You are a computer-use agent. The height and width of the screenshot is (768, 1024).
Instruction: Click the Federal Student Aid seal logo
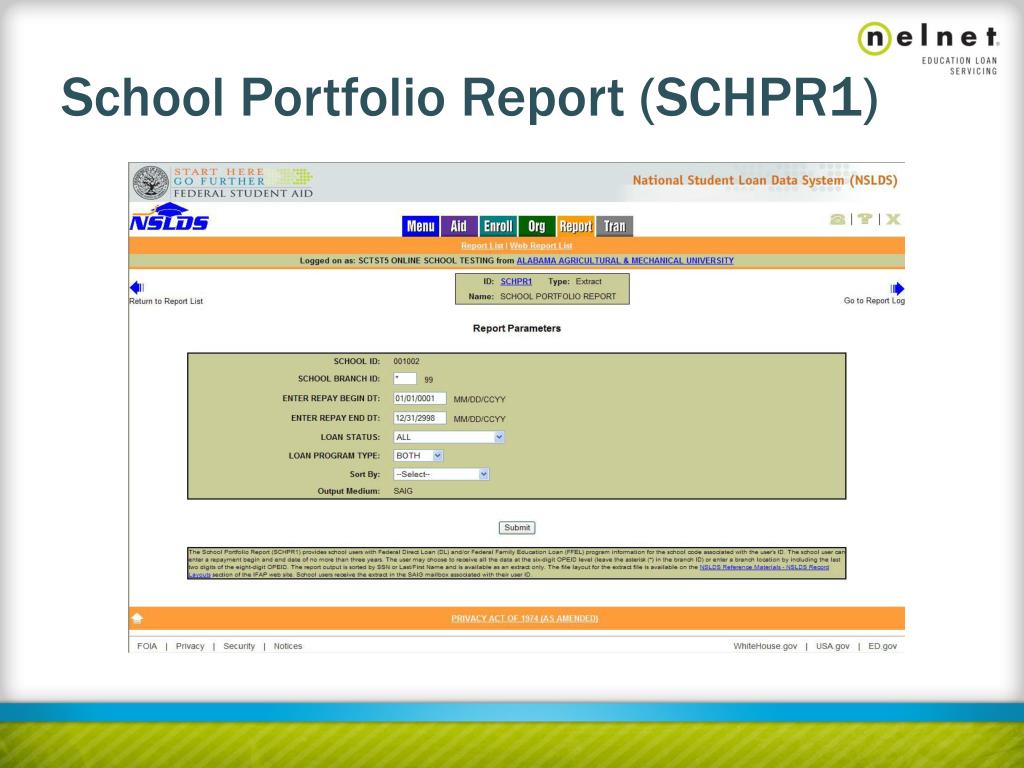coord(151,182)
